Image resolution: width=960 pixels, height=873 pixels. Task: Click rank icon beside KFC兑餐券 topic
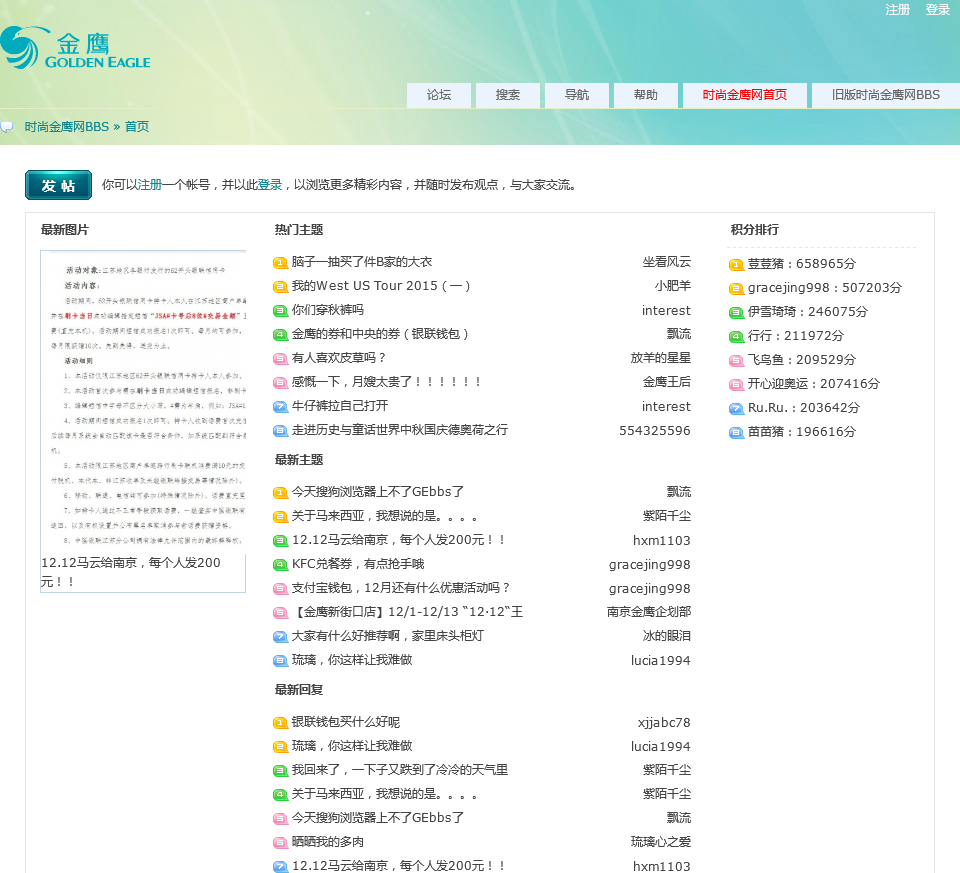click(280, 565)
